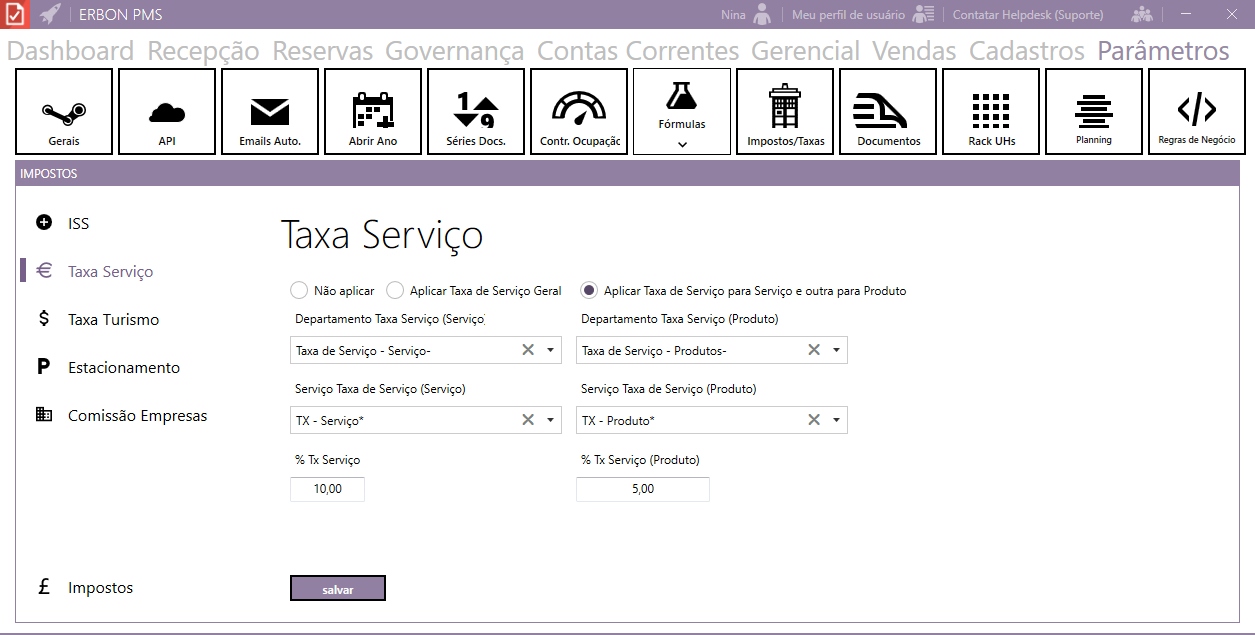Open Emails Auto. envelope tile
1255x635 pixels.
tap(270, 111)
